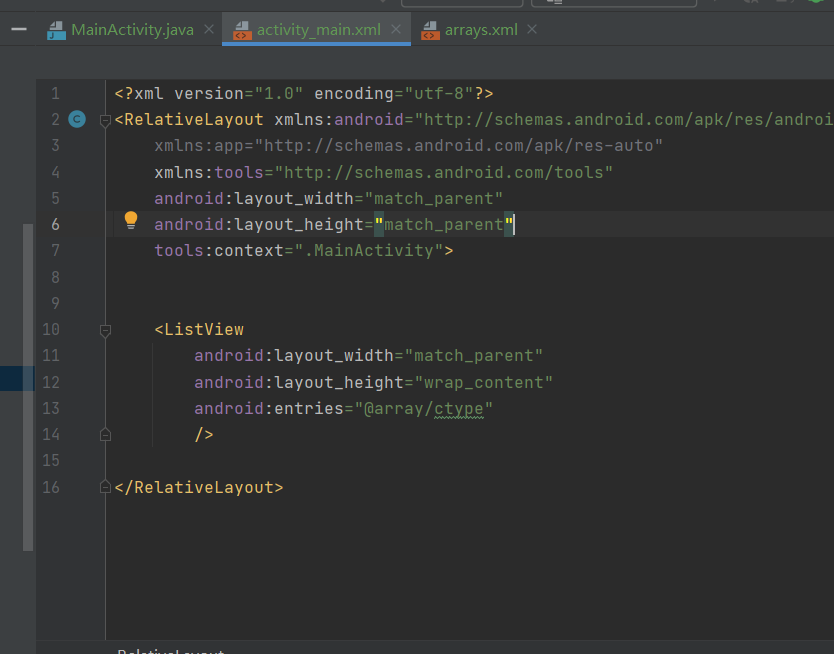Click the XML file icon on arrays.xml tab
This screenshot has width=834, height=654.
pos(430,31)
